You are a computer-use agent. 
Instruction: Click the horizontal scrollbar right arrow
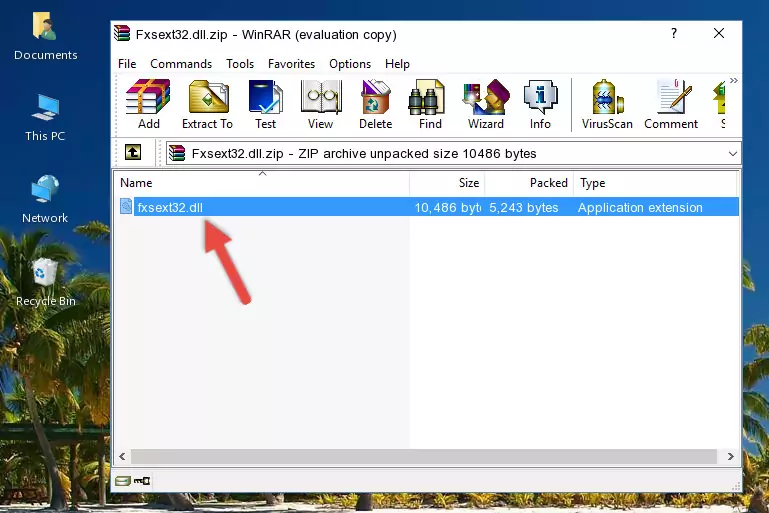click(x=730, y=457)
